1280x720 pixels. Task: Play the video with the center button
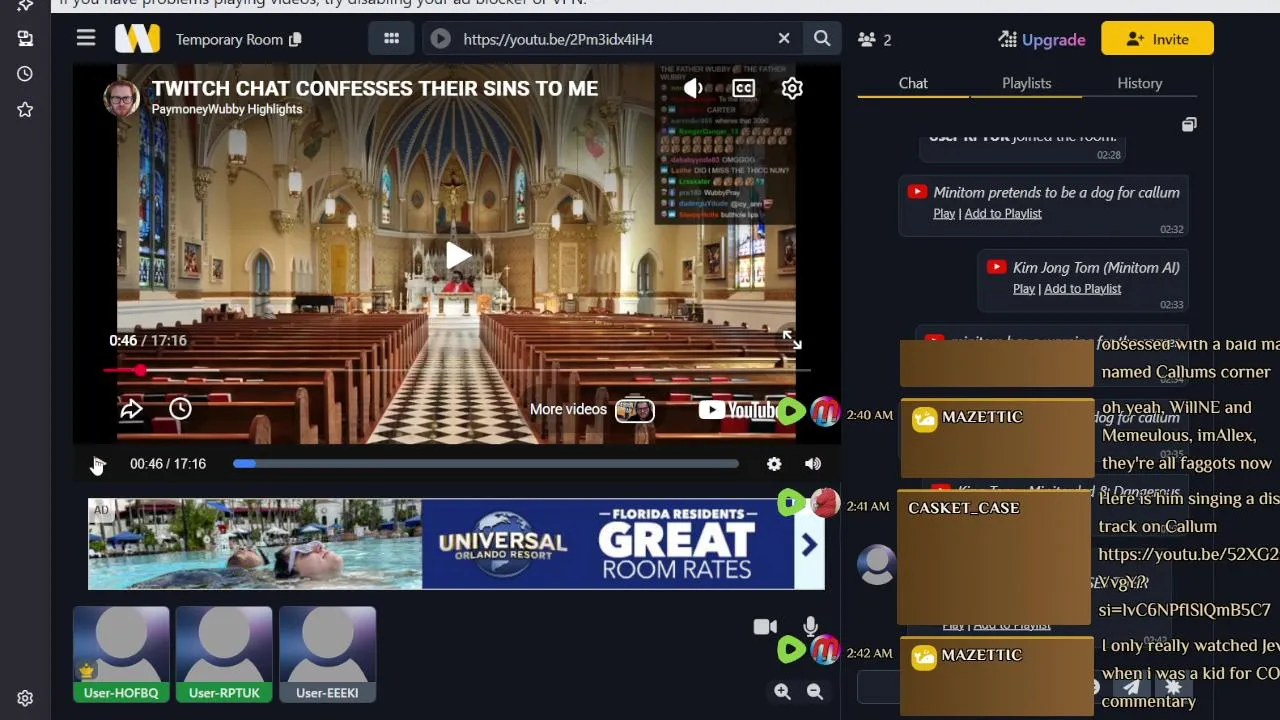457,255
